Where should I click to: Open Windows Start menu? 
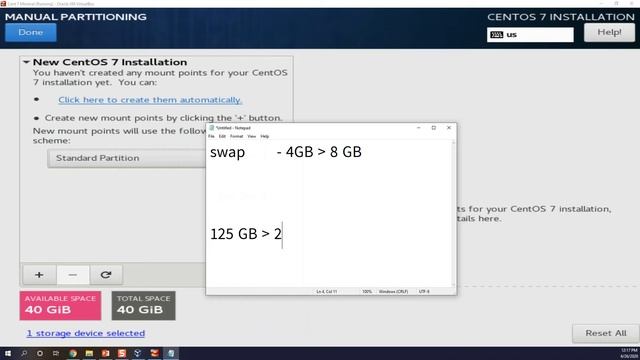(8, 353)
